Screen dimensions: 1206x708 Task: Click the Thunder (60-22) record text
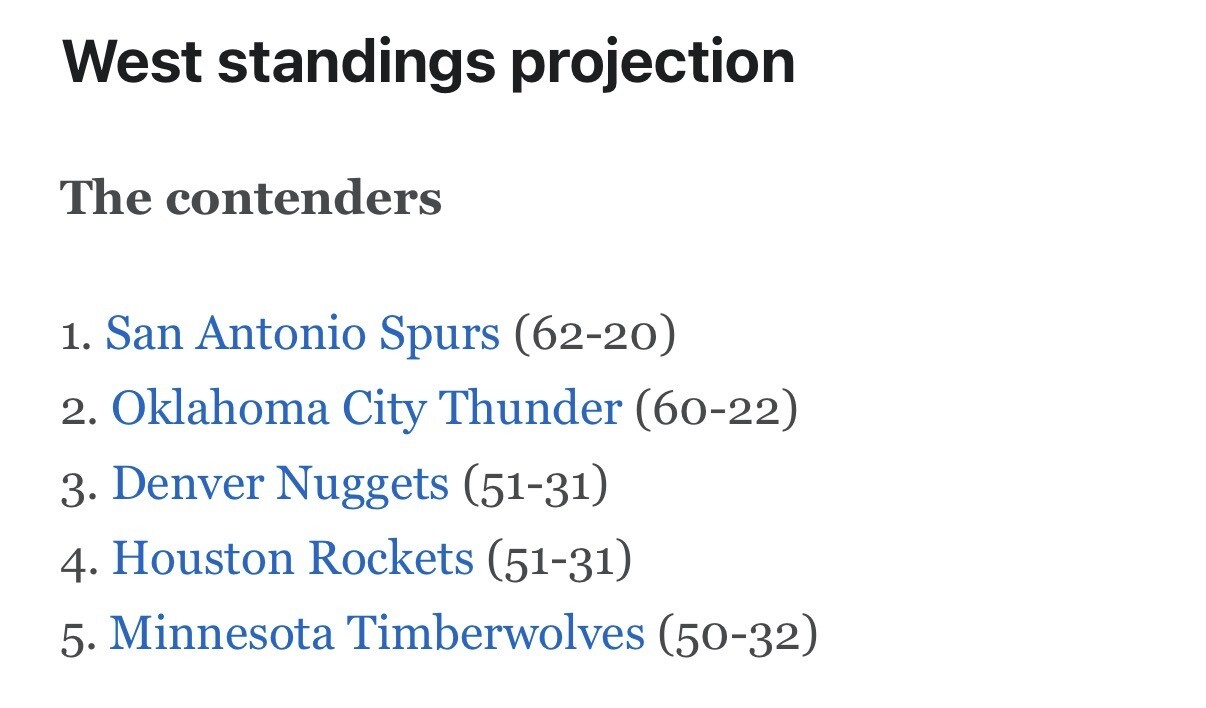pos(716,409)
